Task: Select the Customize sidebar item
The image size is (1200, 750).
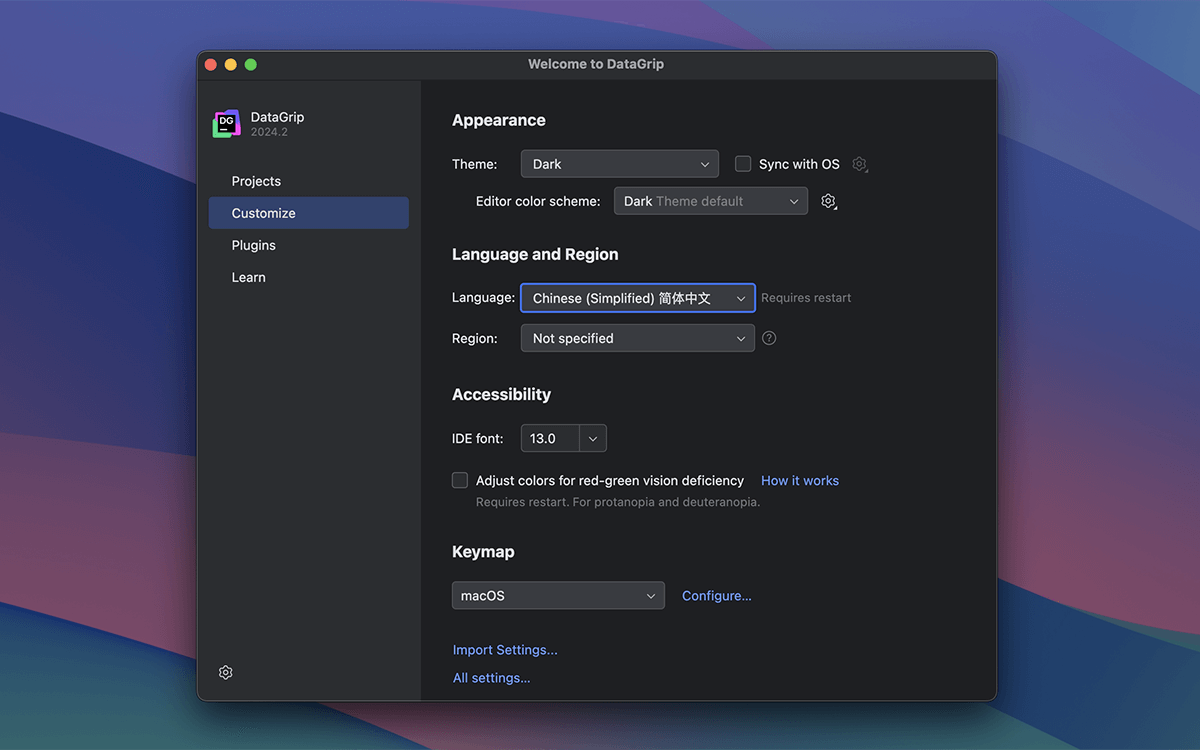Action: click(309, 213)
